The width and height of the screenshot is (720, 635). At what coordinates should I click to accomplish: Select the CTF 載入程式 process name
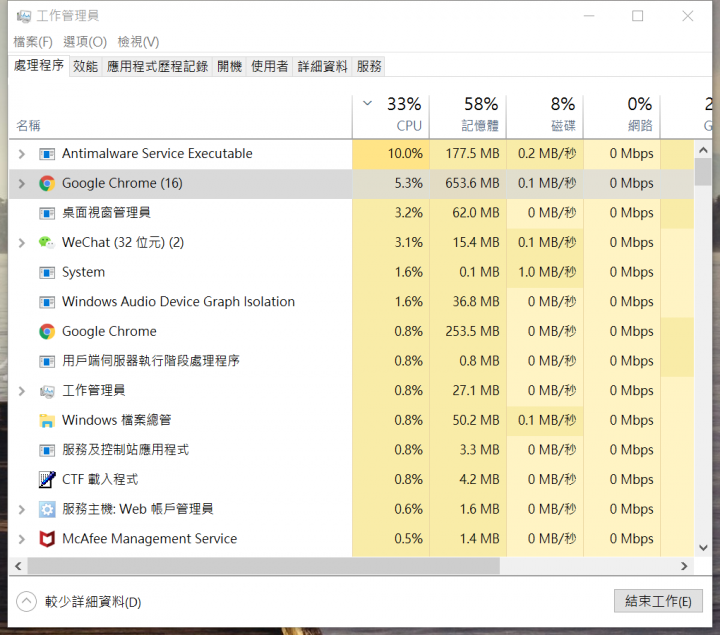tap(100, 480)
